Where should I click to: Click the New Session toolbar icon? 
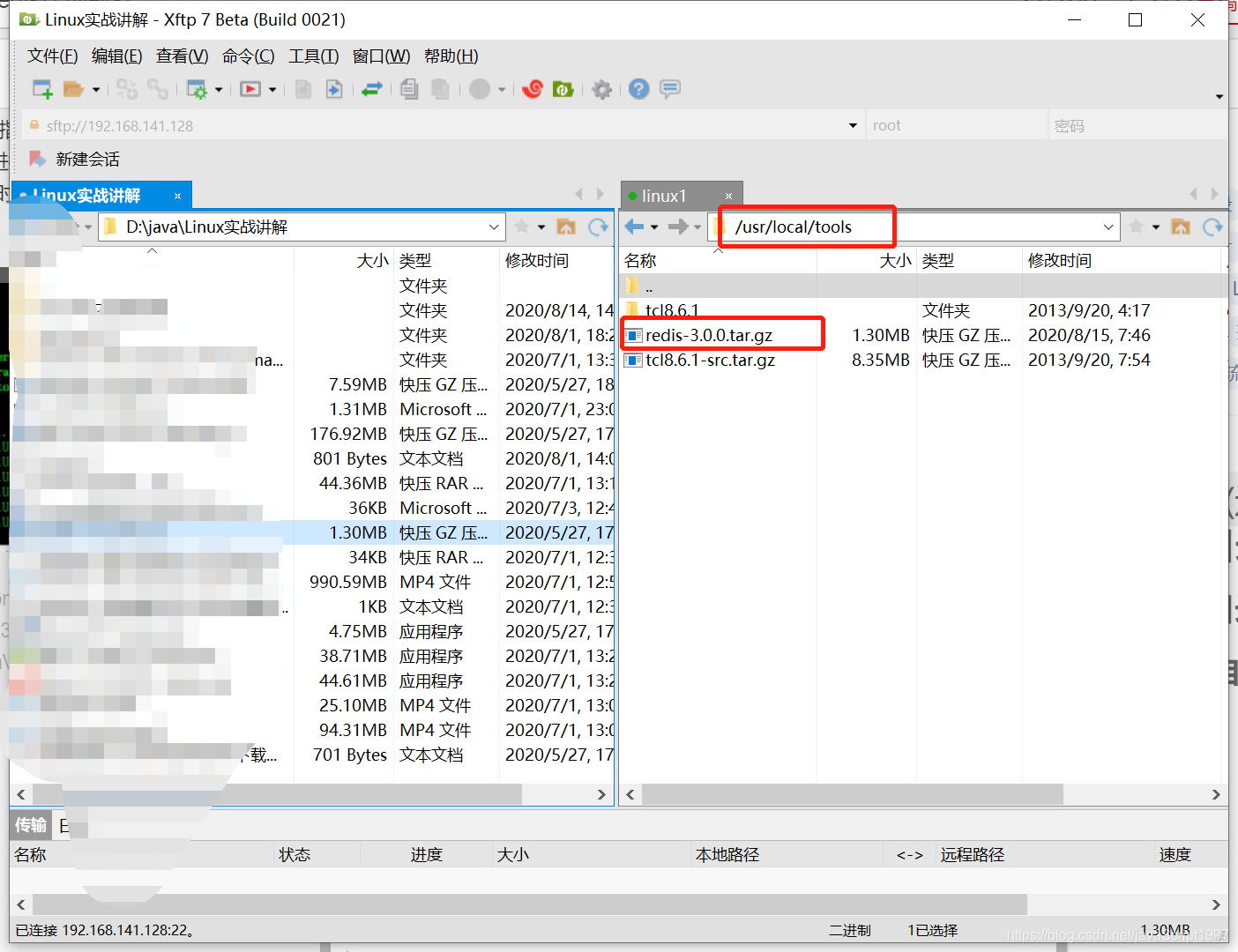[42, 89]
